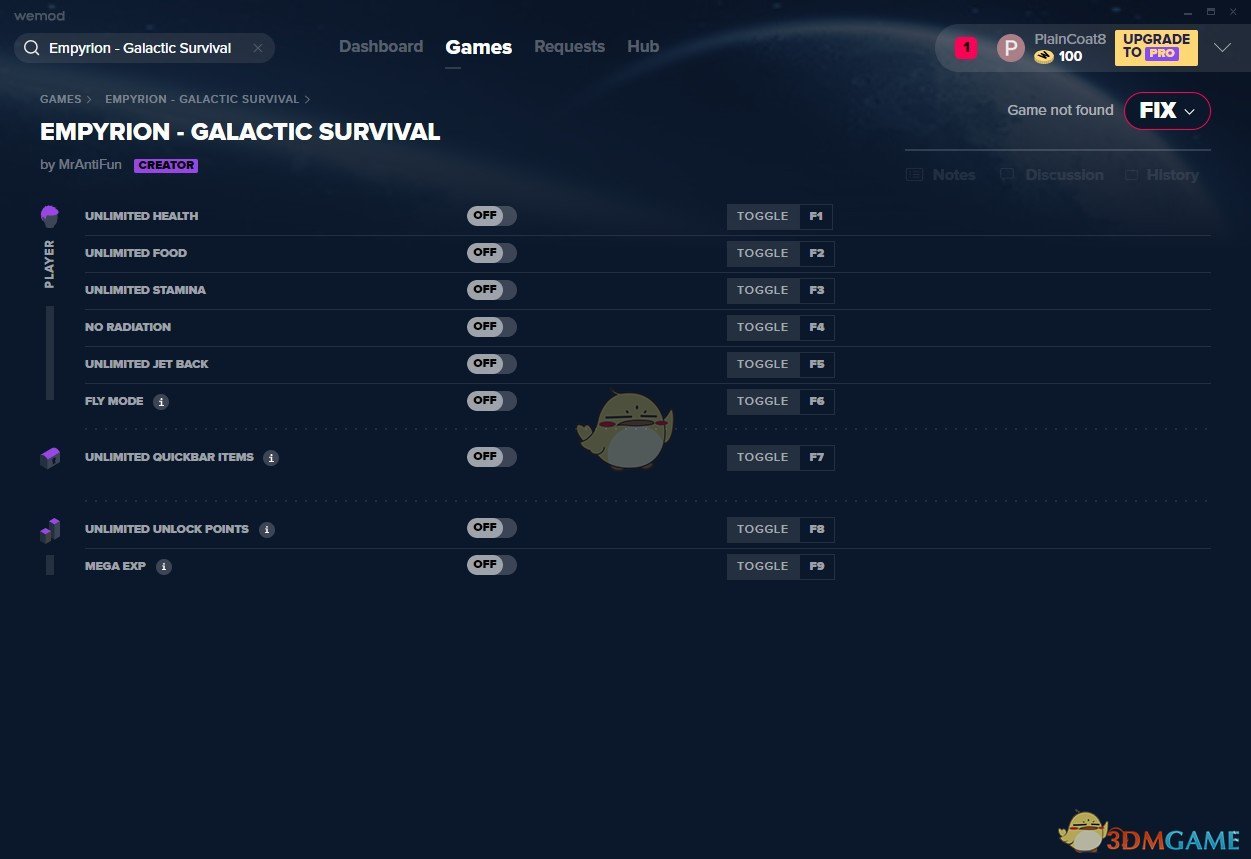Change the F9 hotkey binding
1251x859 pixels.
[817, 567]
